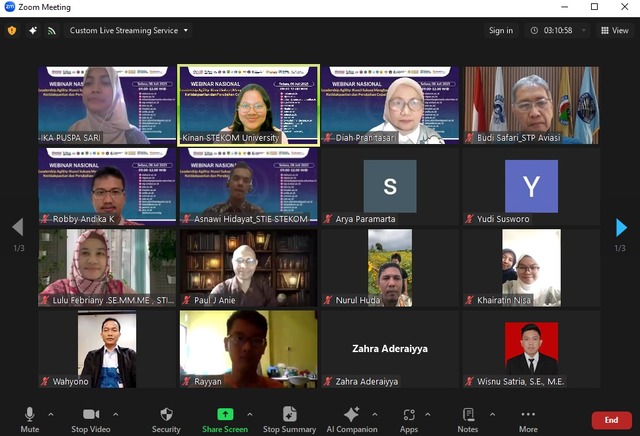Click the Sign in button
Screen dimensions: 640x436
point(501,30)
